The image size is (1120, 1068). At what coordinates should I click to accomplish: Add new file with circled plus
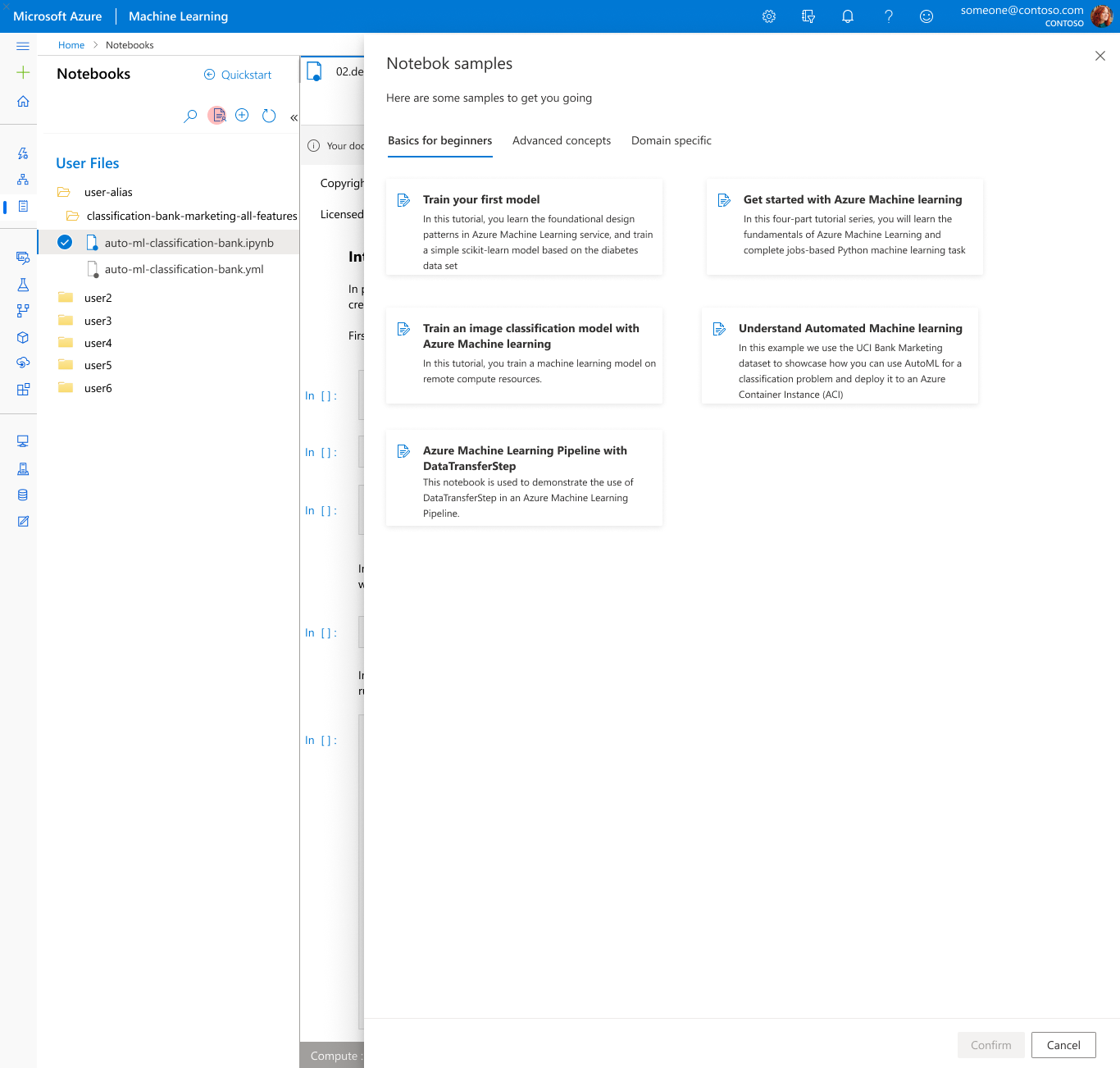coord(242,115)
